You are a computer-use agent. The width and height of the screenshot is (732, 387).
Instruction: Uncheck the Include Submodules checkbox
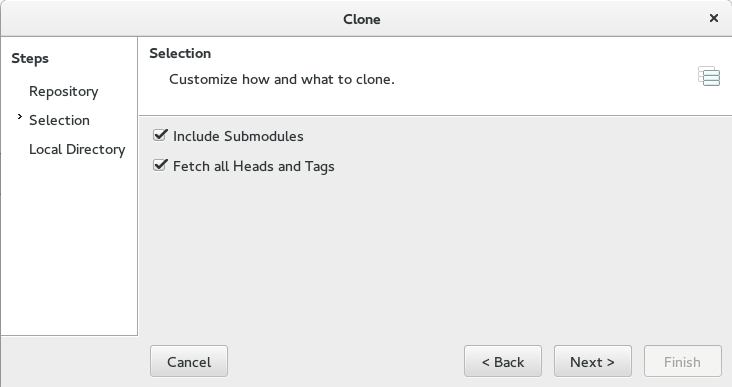[160, 135]
